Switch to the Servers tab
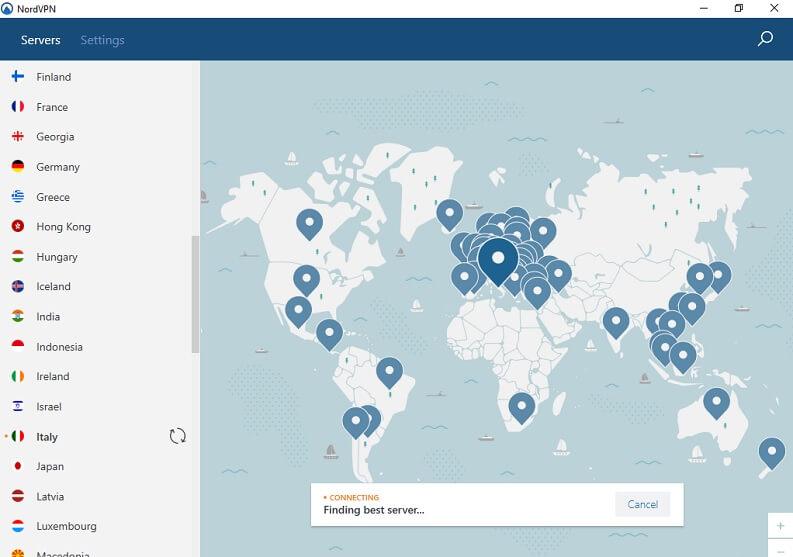The image size is (793, 557). click(40, 40)
